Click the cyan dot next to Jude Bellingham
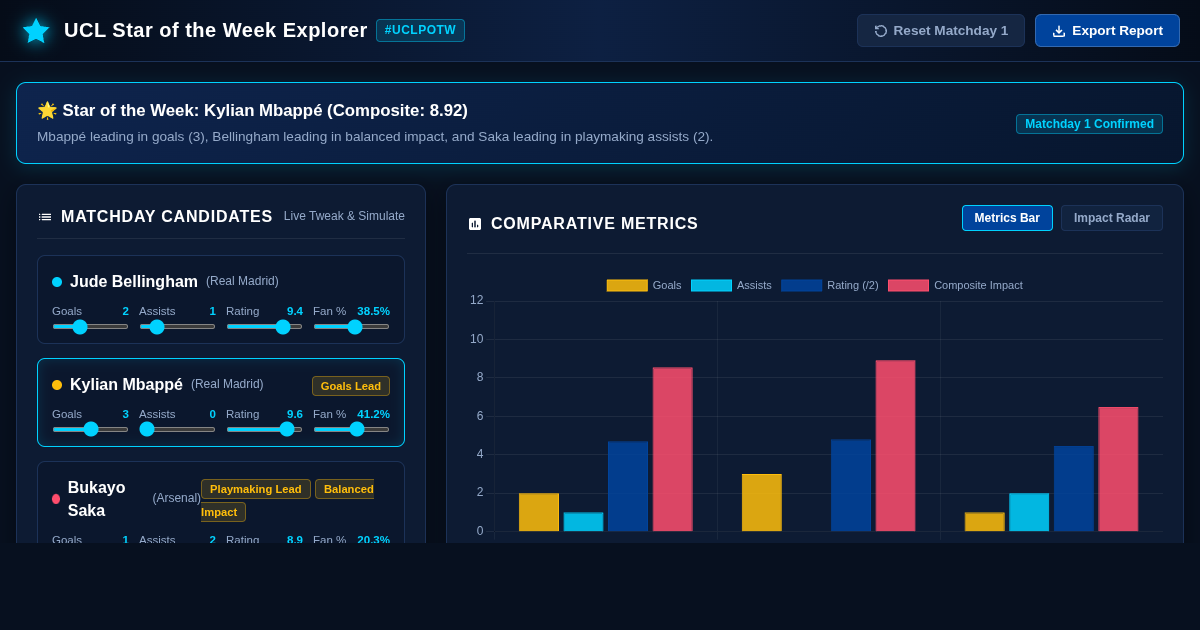1200x630 pixels. pos(57,282)
